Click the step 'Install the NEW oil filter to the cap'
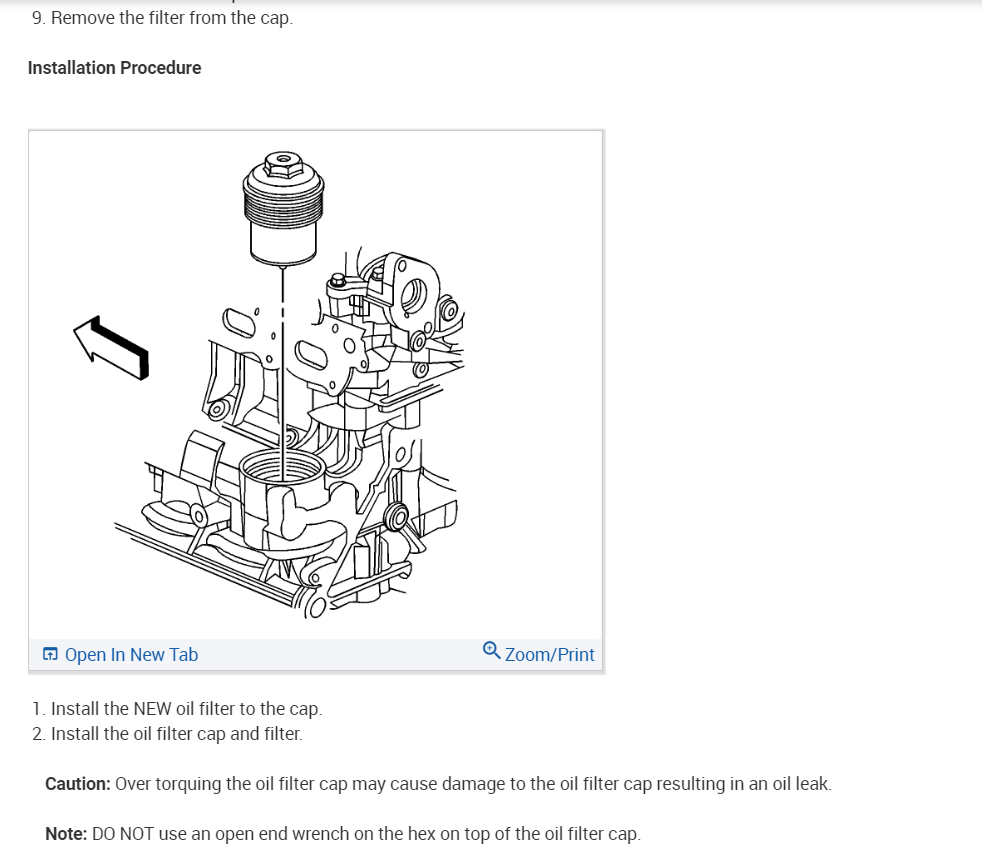The height and width of the screenshot is (867, 982). point(186,709)
